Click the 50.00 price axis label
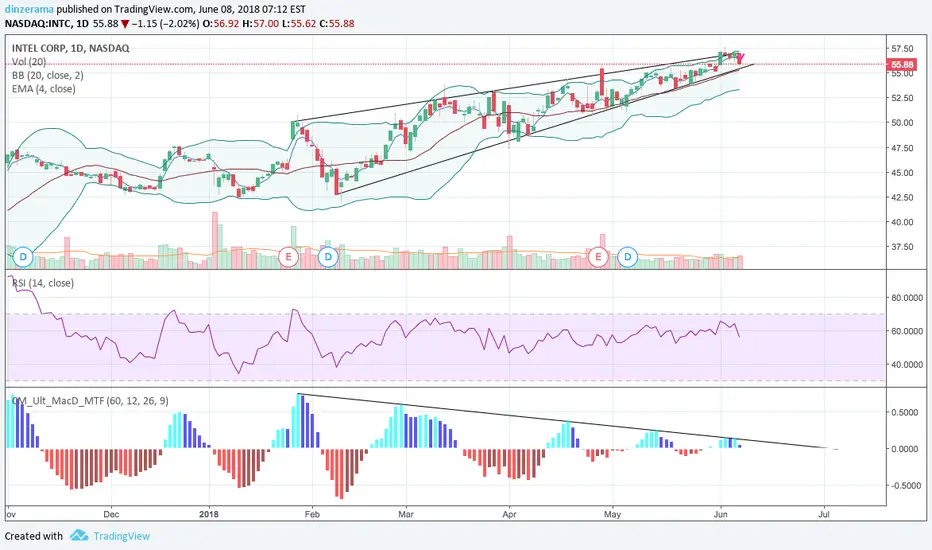The image size is (932, 550). pyautogui.click(x=902, y=123)
